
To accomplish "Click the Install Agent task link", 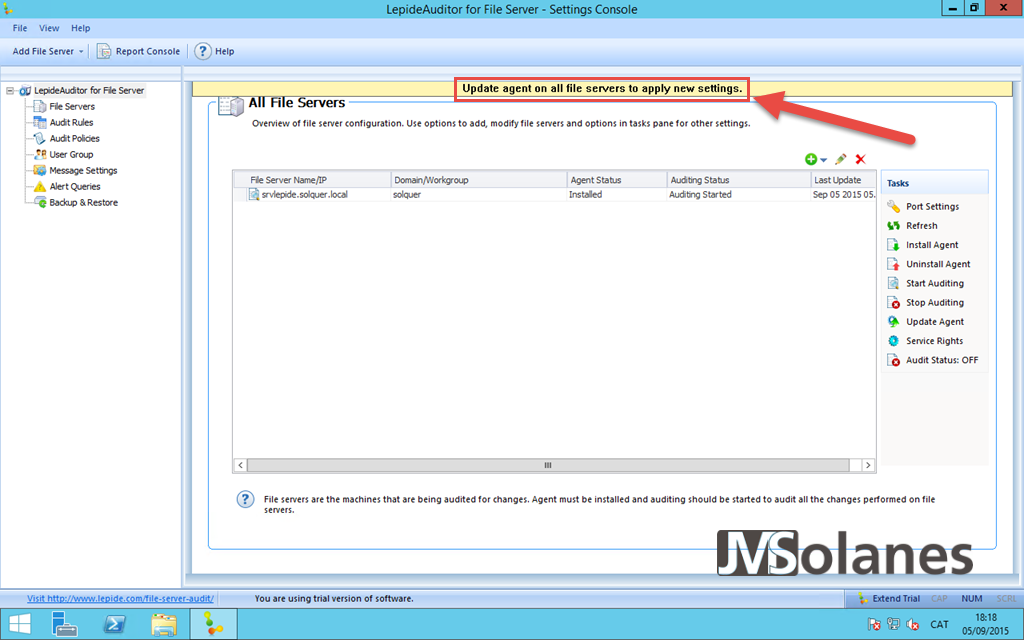I will click(x=932, y=245).
